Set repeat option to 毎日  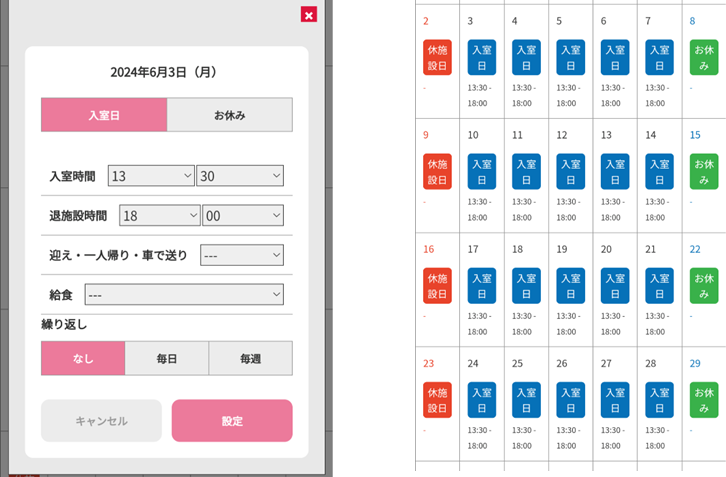coord(167,358)
